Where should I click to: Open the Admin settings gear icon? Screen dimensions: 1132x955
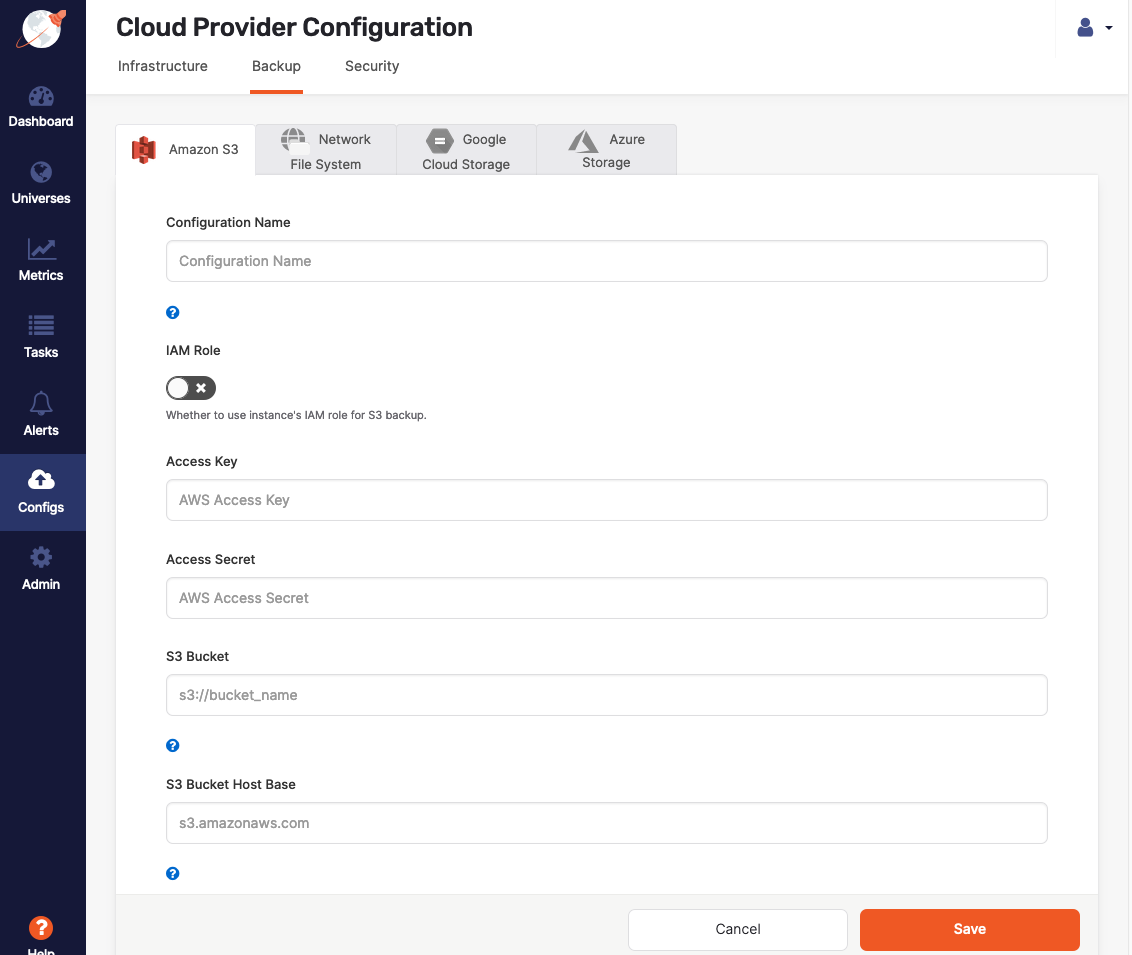pos(41,569)
